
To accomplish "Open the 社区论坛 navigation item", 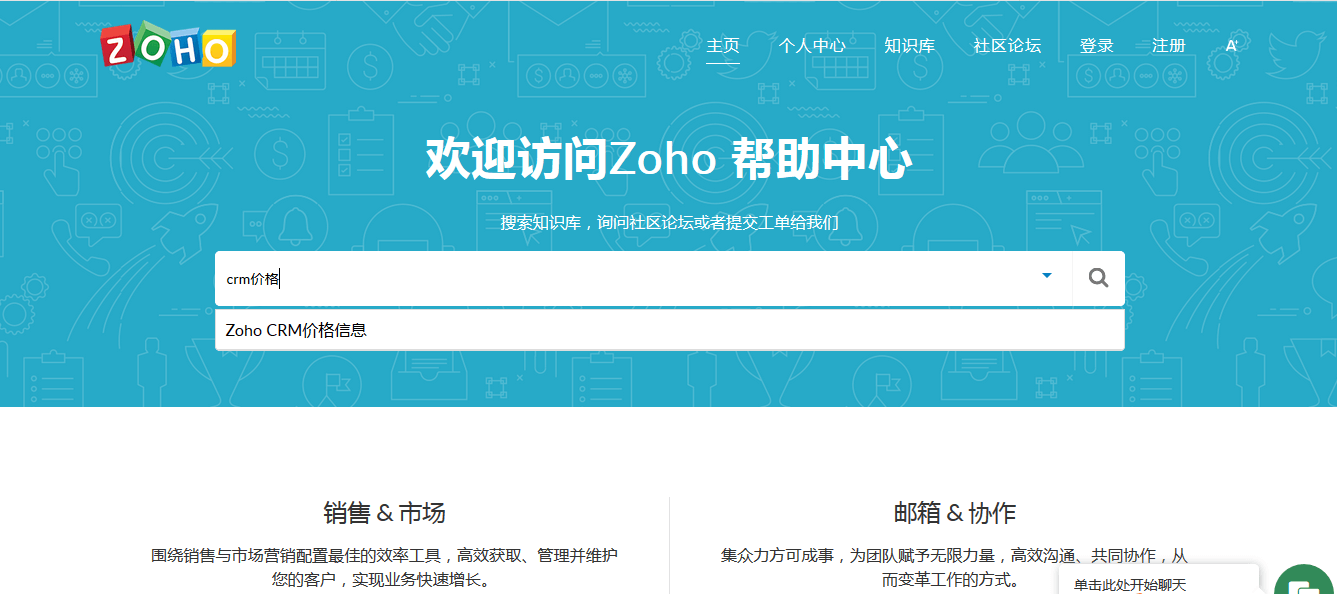I will [1008, 46].
